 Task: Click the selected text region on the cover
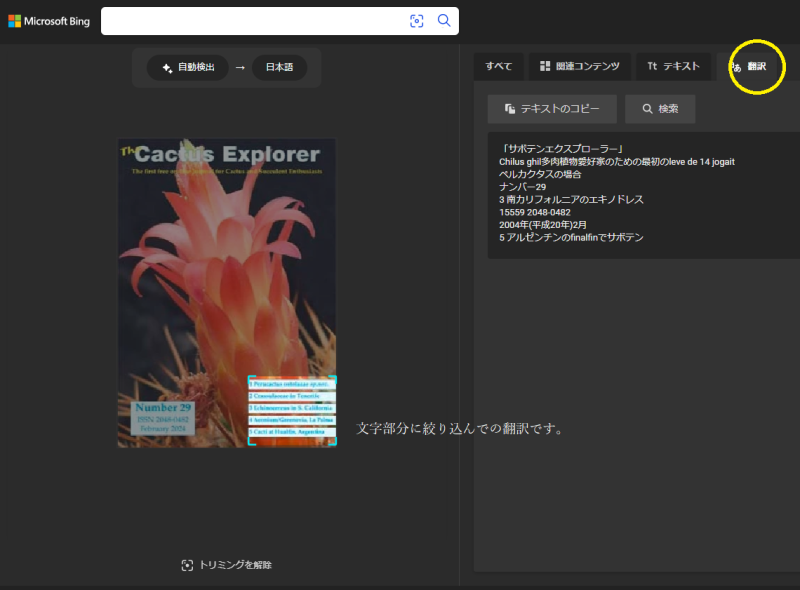[292, 410]
